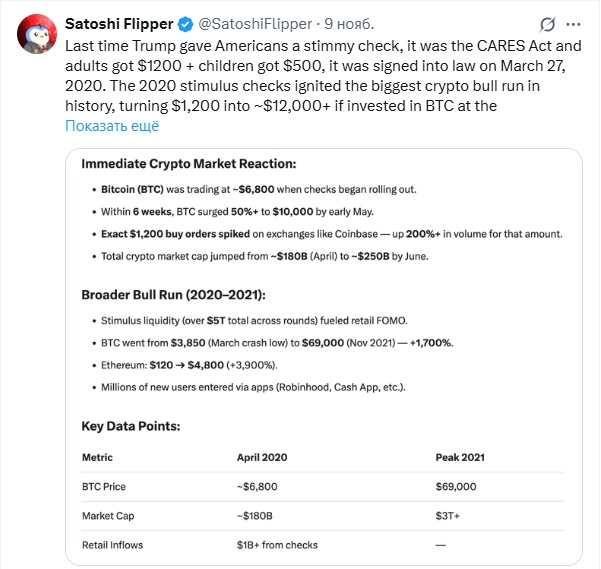Click the "Metric" column header

(97, 457)
